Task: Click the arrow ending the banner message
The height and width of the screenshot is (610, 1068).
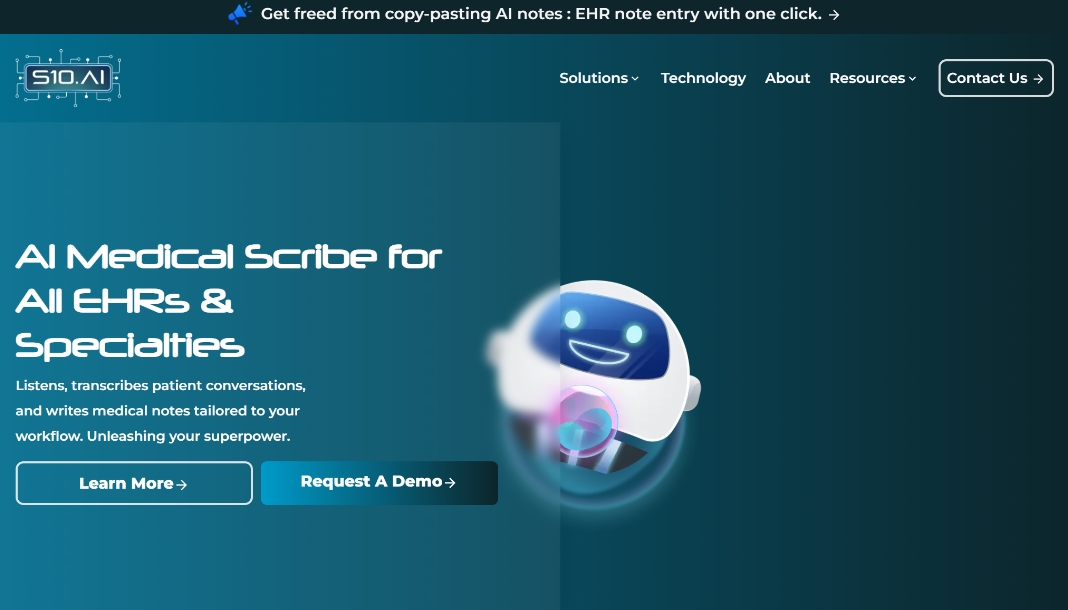Action: [834, 14]
